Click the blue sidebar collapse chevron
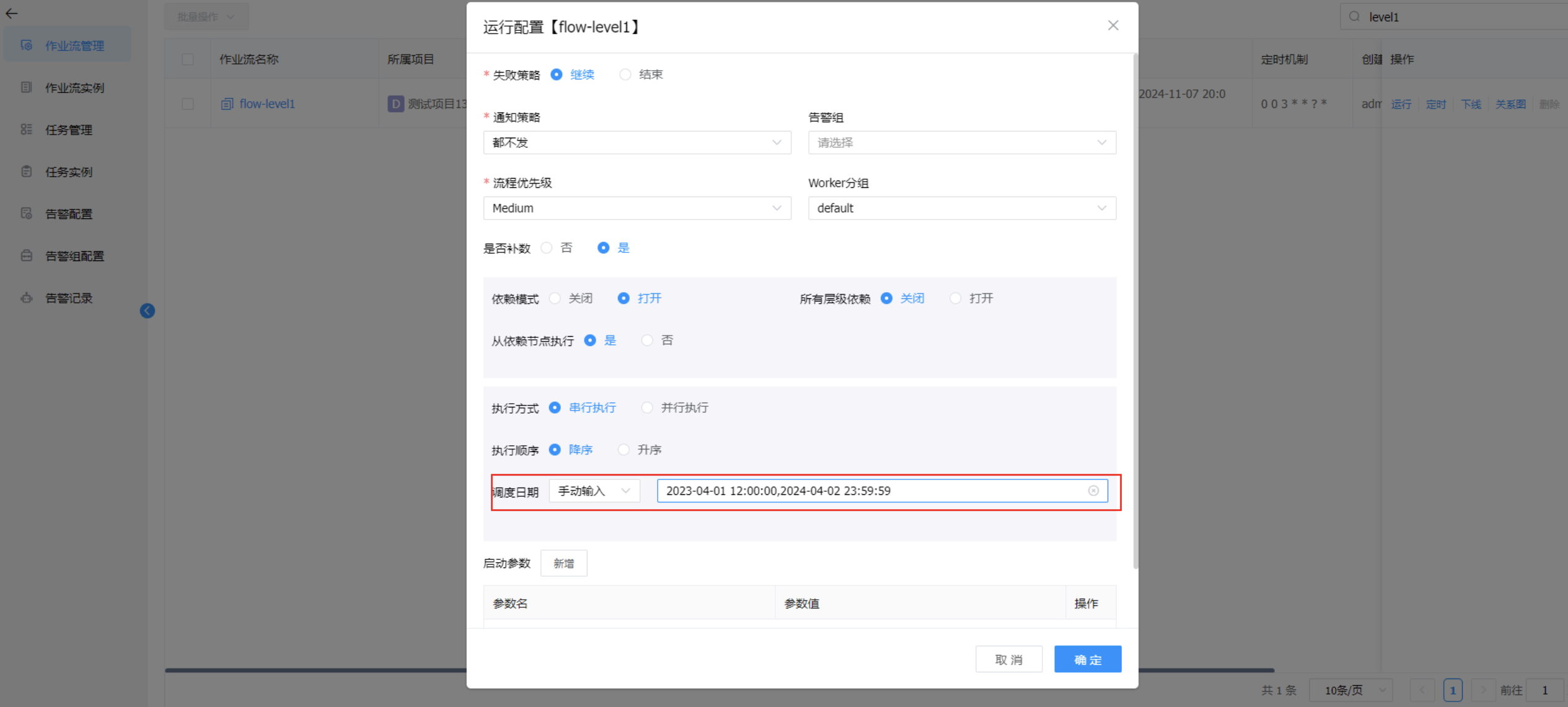The image size is (1568, 707). click(148, 311)
